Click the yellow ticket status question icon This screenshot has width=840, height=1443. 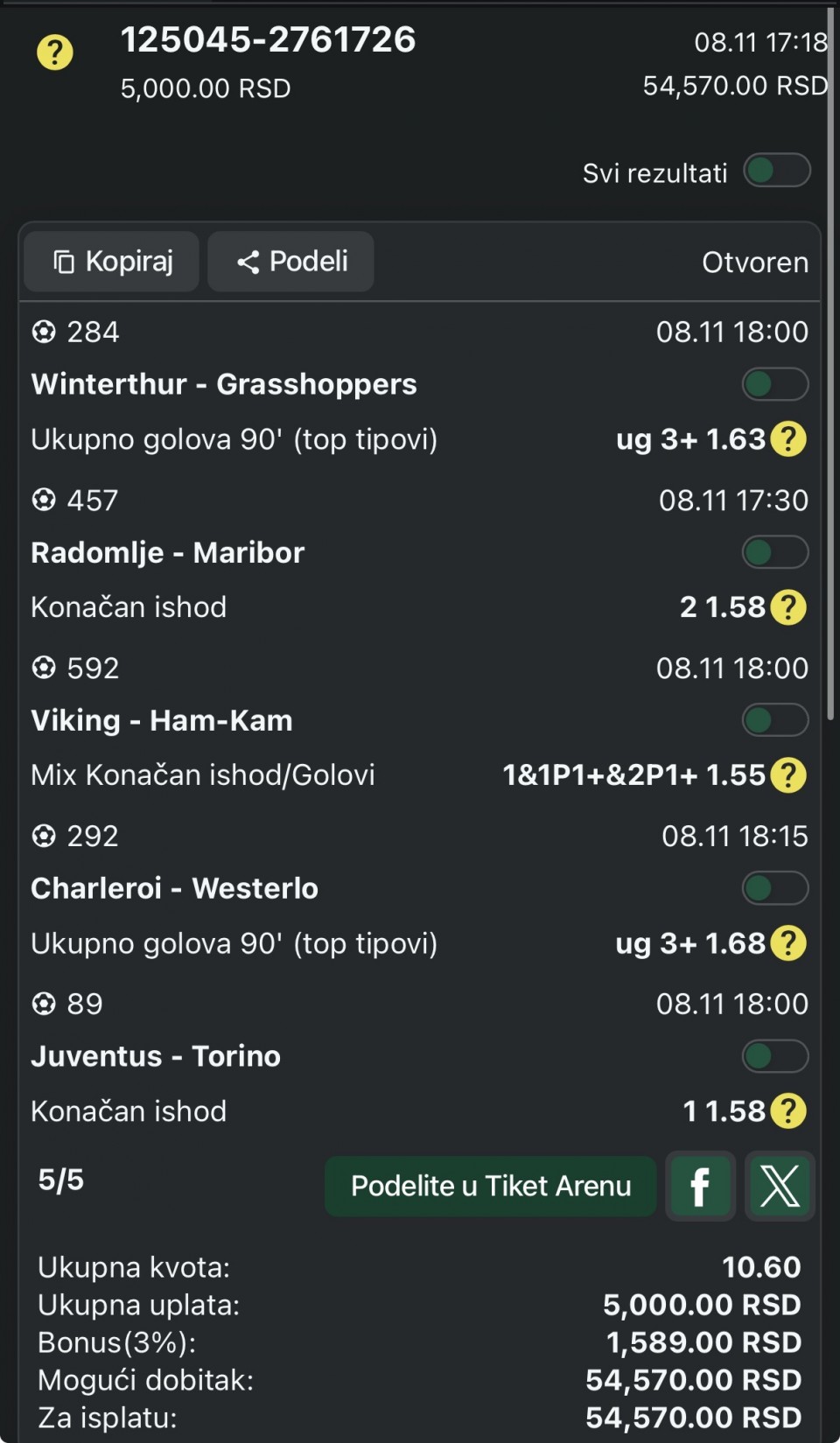[54, 53]
